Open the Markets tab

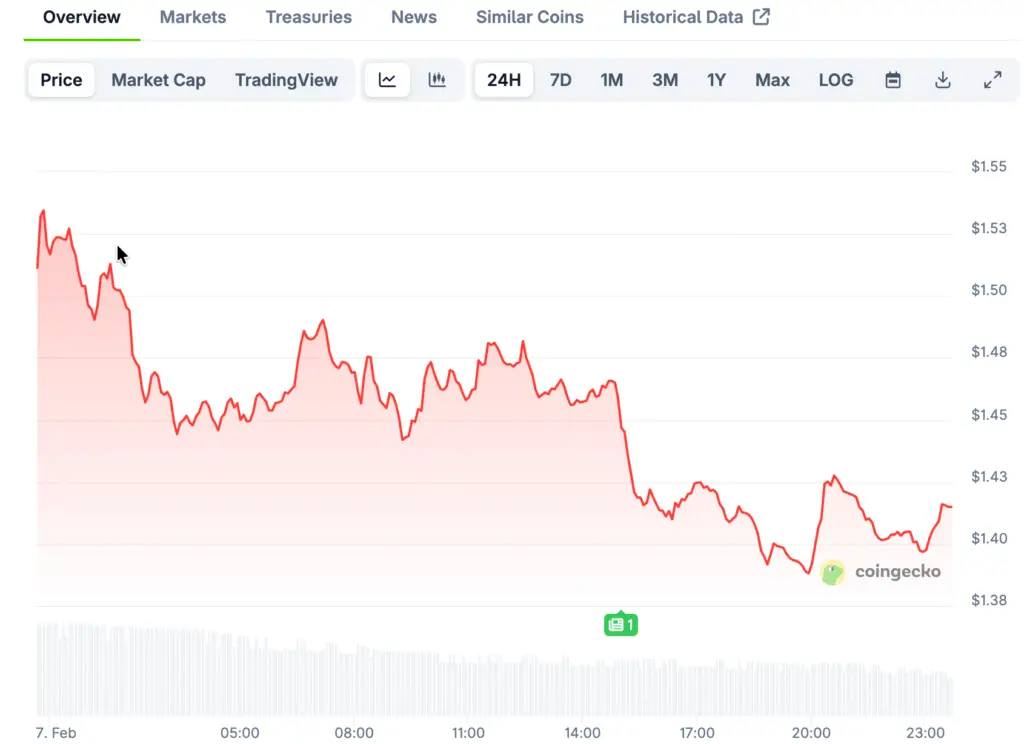193,17
